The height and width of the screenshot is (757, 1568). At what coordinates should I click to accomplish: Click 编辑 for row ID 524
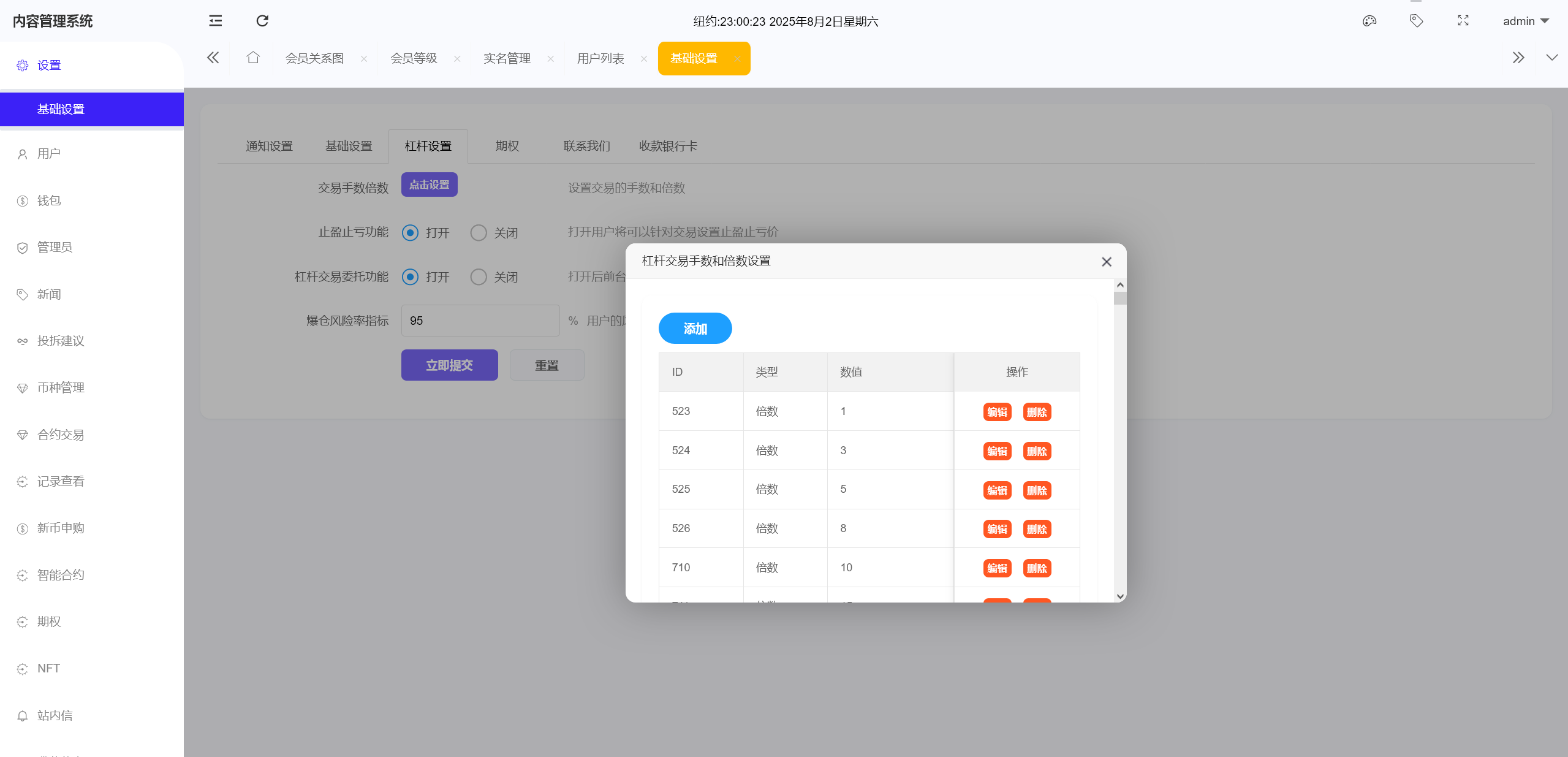pyautogui.click(x=997, y=451)
